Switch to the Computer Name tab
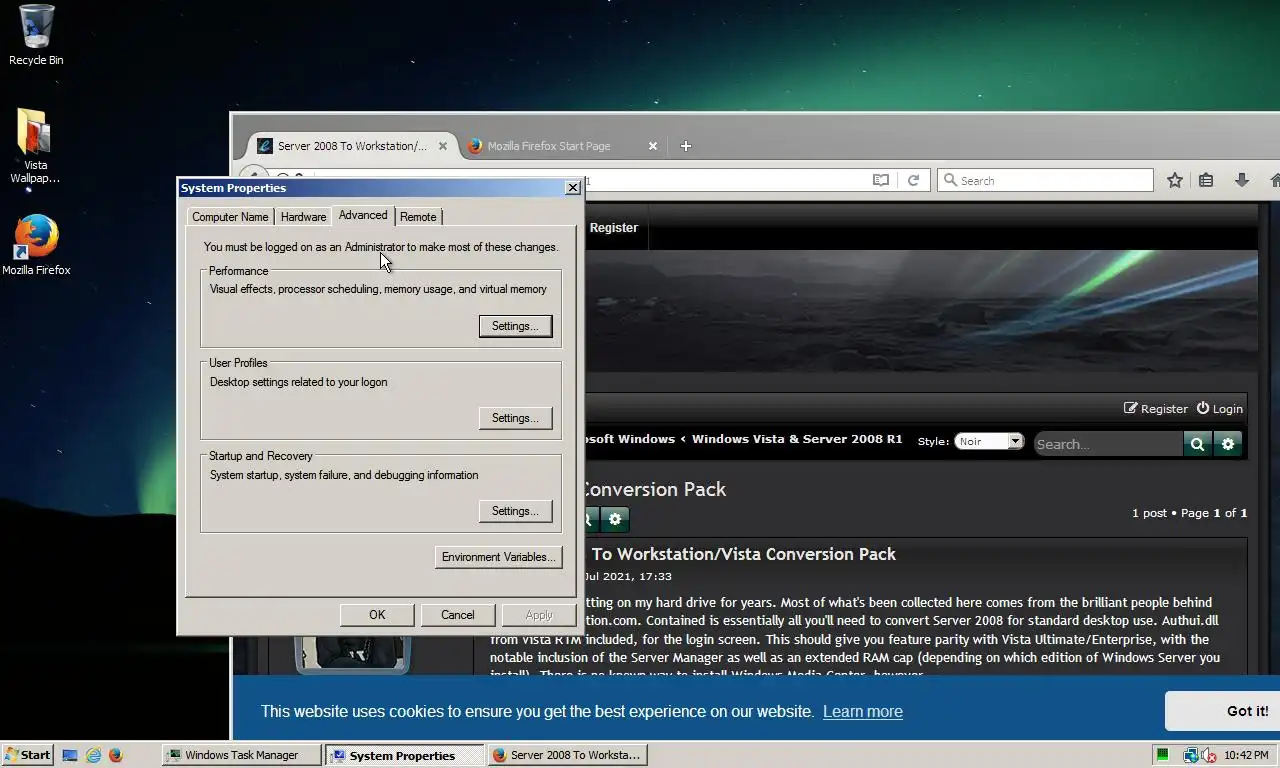The width and height of the screenshot is (1280, 768). [x=230, y=217]
